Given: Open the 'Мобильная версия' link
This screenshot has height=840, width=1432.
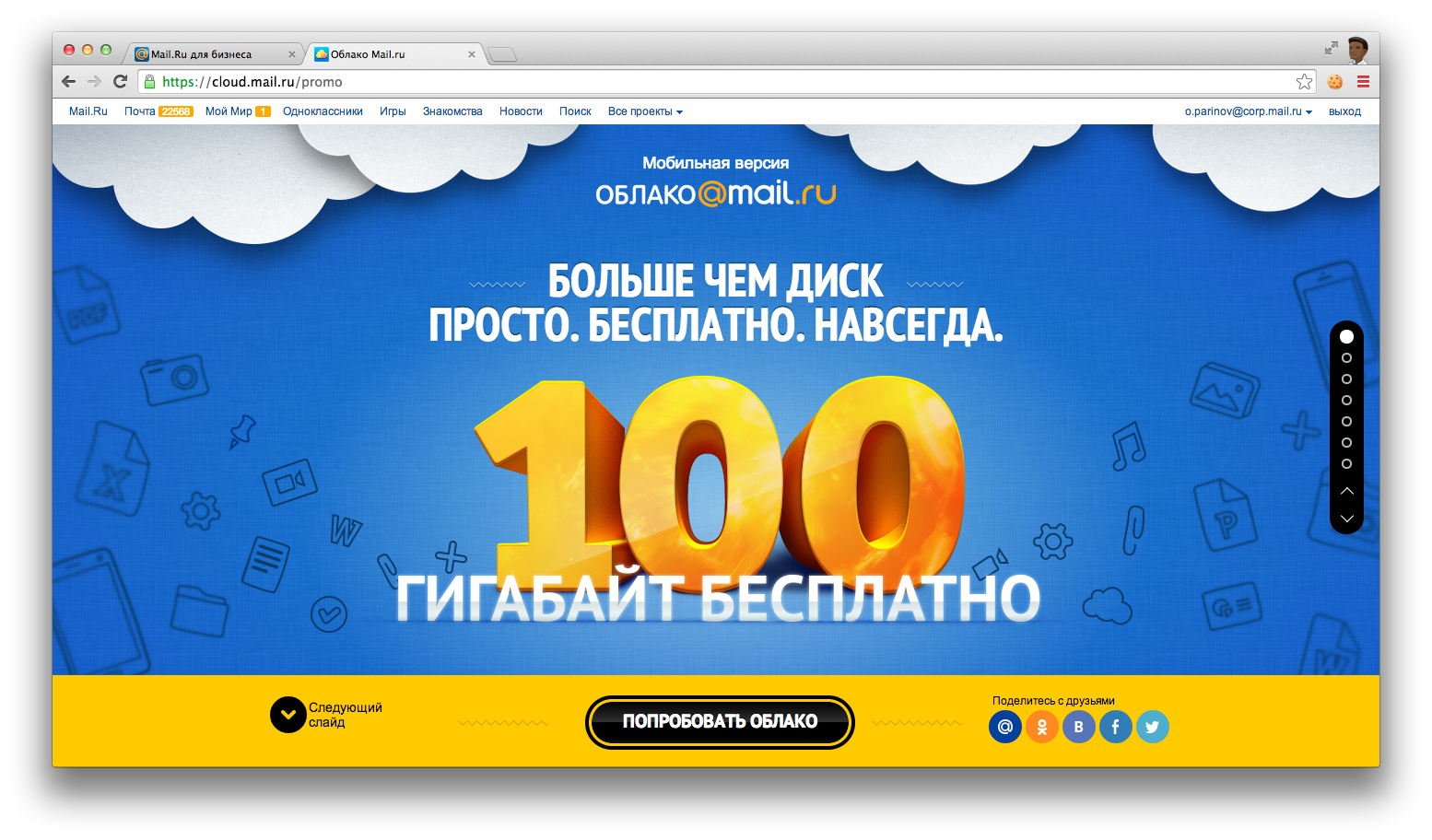Looking at the screenshot, I should 716,163.
